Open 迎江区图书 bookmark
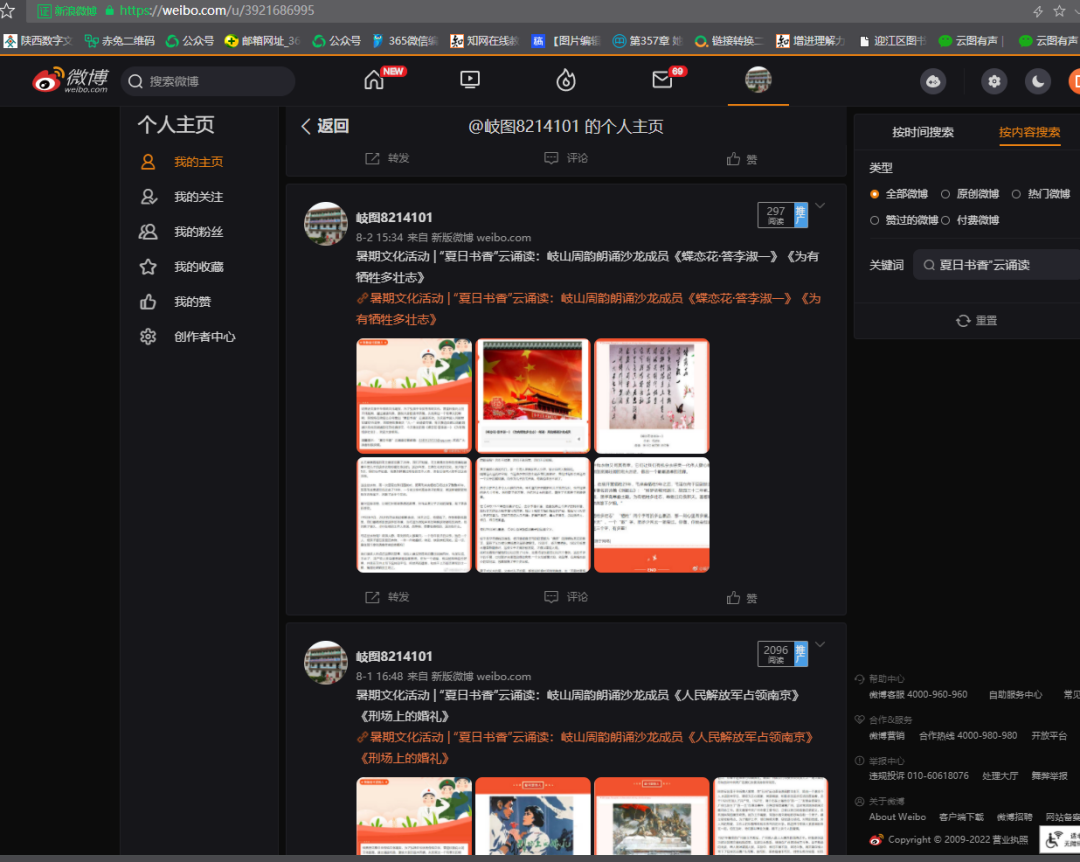This screenshot has width=1080, height=862. (893, 41)
